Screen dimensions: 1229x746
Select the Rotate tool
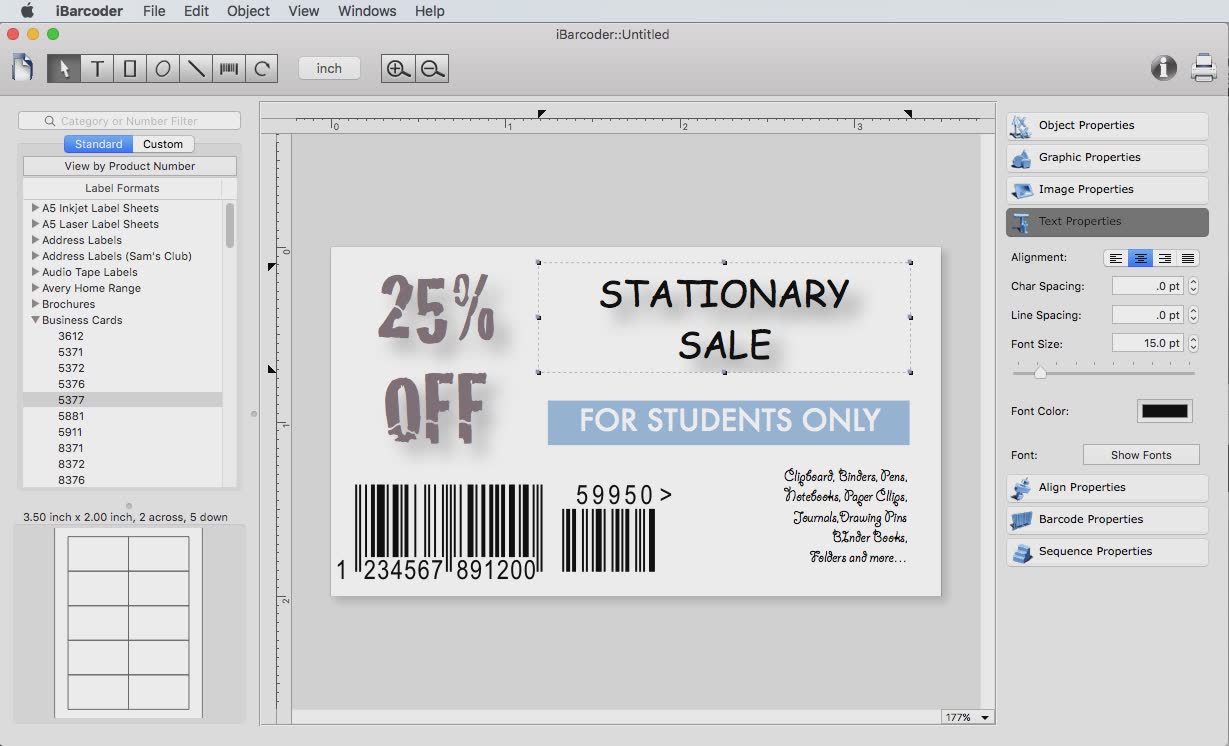[x=260, y=68]
